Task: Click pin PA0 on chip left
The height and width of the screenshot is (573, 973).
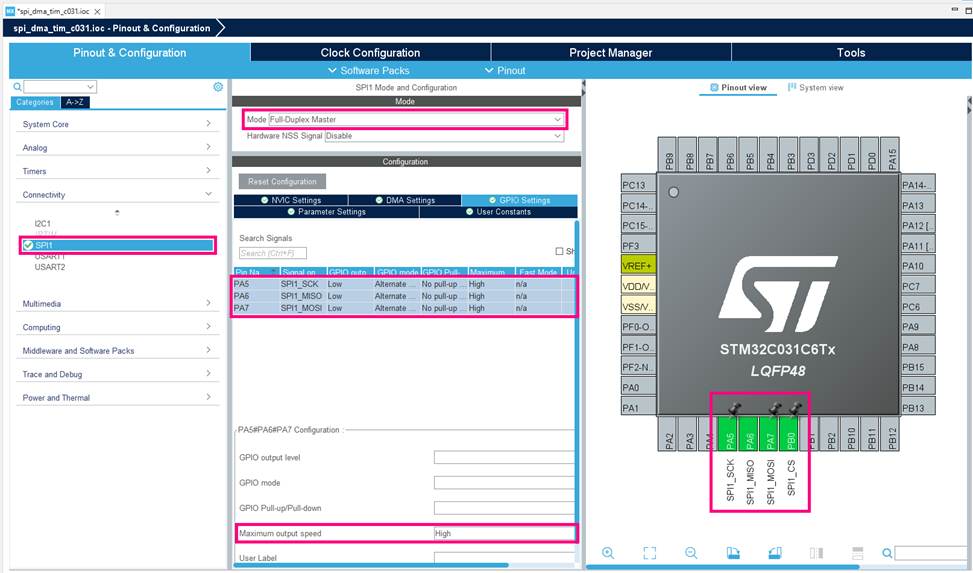Action: tap(639, 387)
